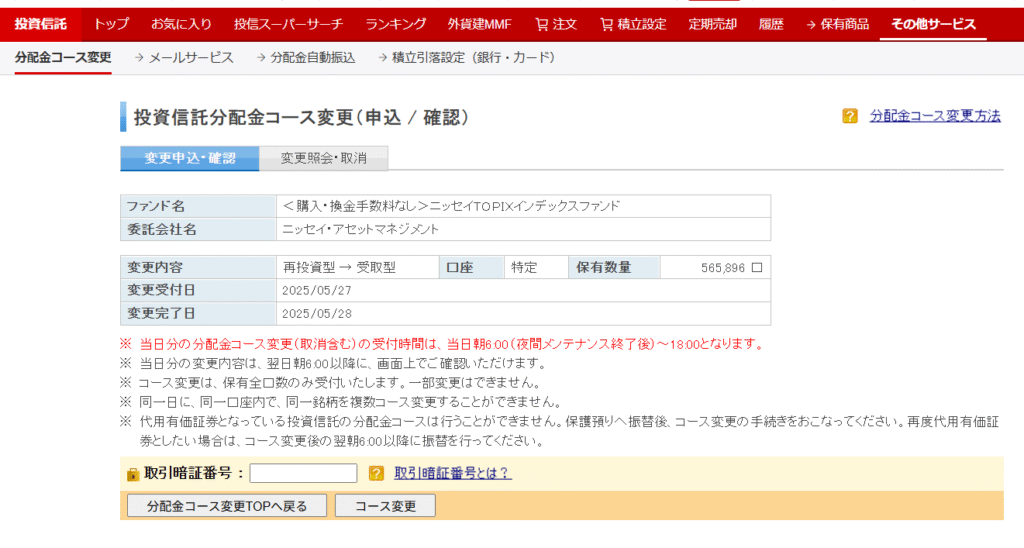Click page heading 投資信託分配金コース変更(申込/確認)
The width and height of the screenshot is (1024, 548).
(302, 118)
